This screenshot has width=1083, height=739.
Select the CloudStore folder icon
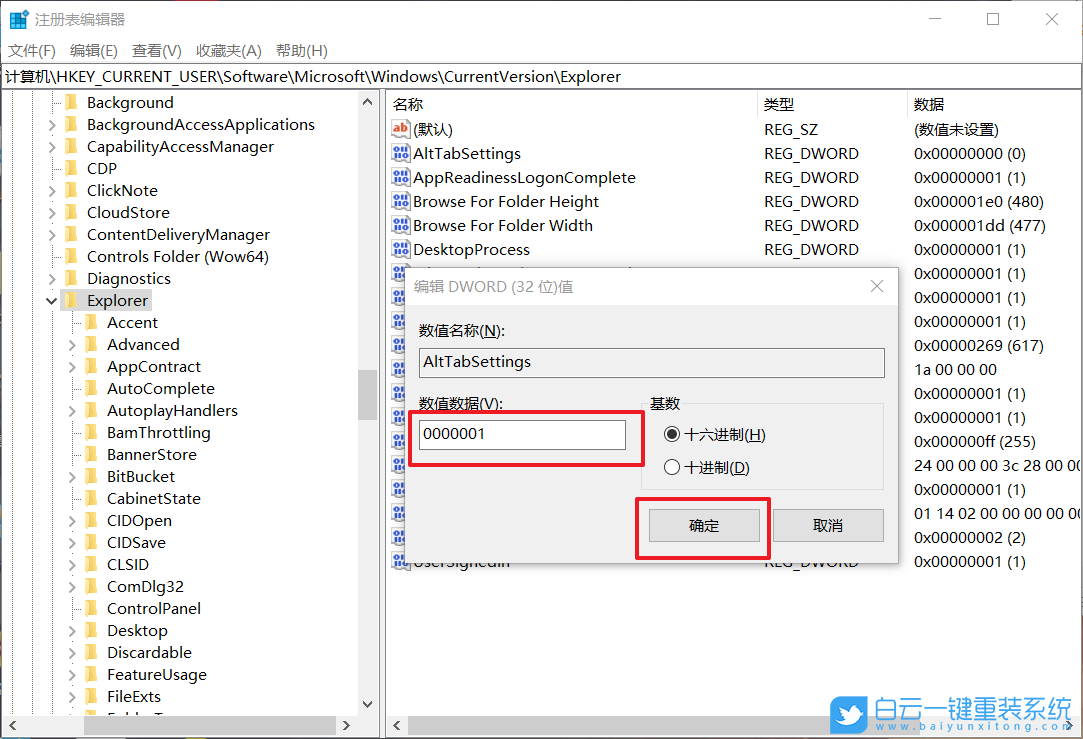tap(72, 212)
